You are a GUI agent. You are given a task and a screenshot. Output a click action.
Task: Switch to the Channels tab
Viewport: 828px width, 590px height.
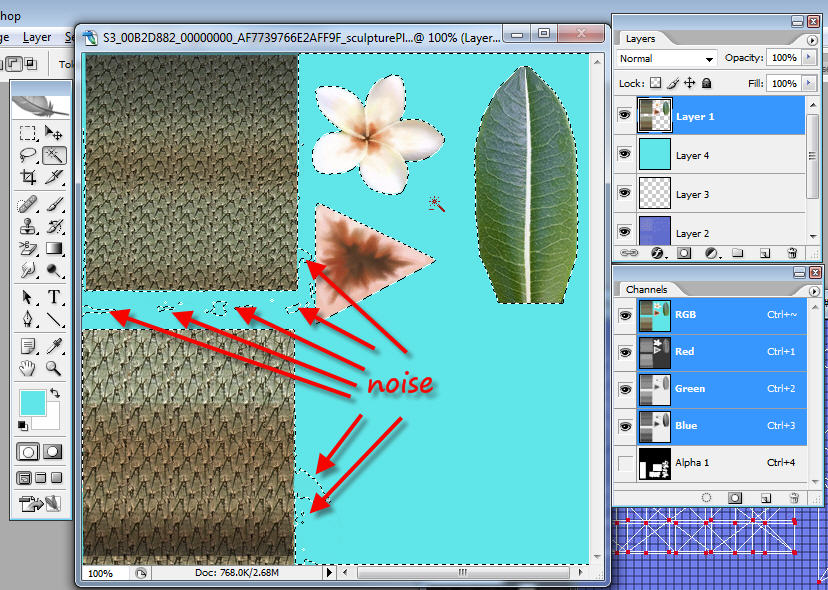(x=646, y=289)
